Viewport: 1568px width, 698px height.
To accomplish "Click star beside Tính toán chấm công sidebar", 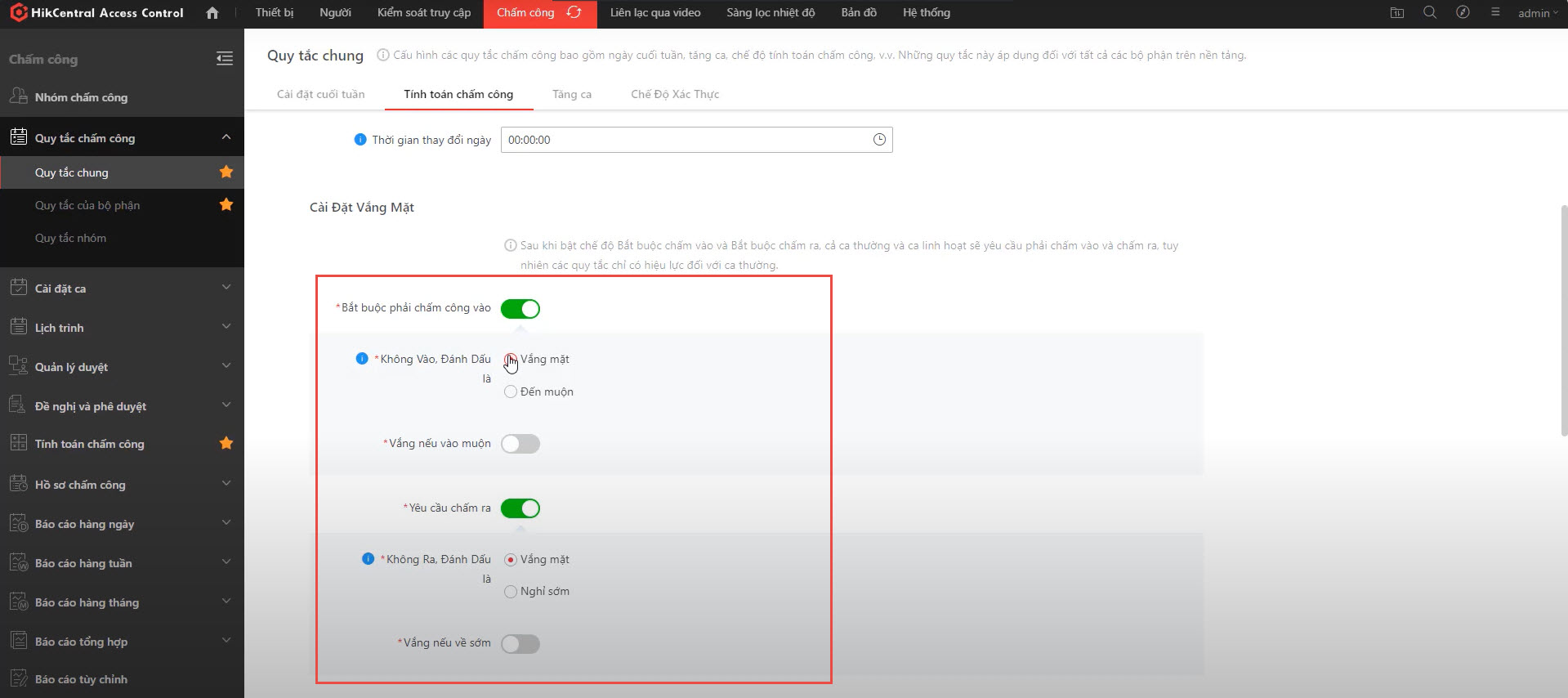I will click(226, 443).
